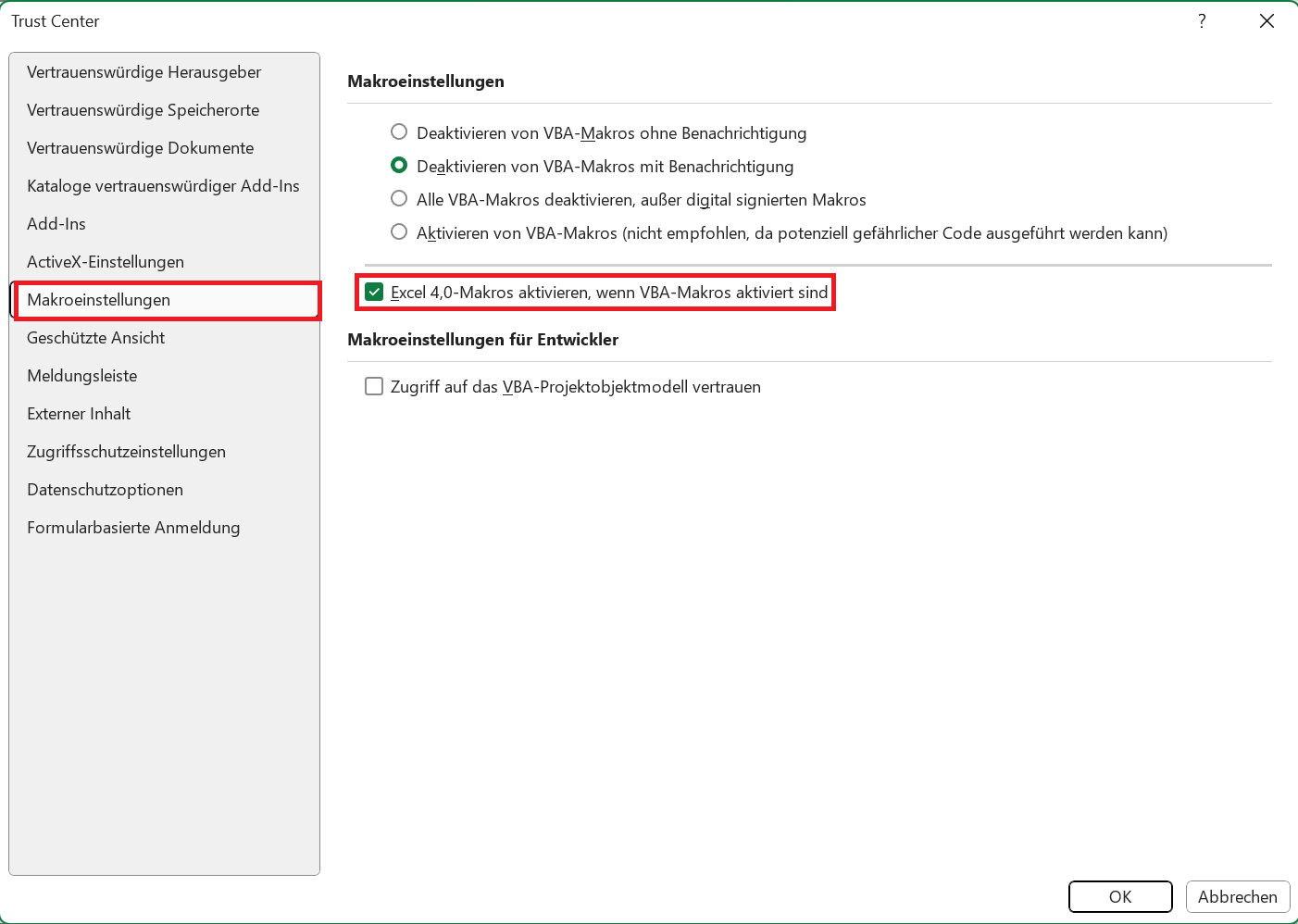Close the Trust Center dialog

(1267, 21)
